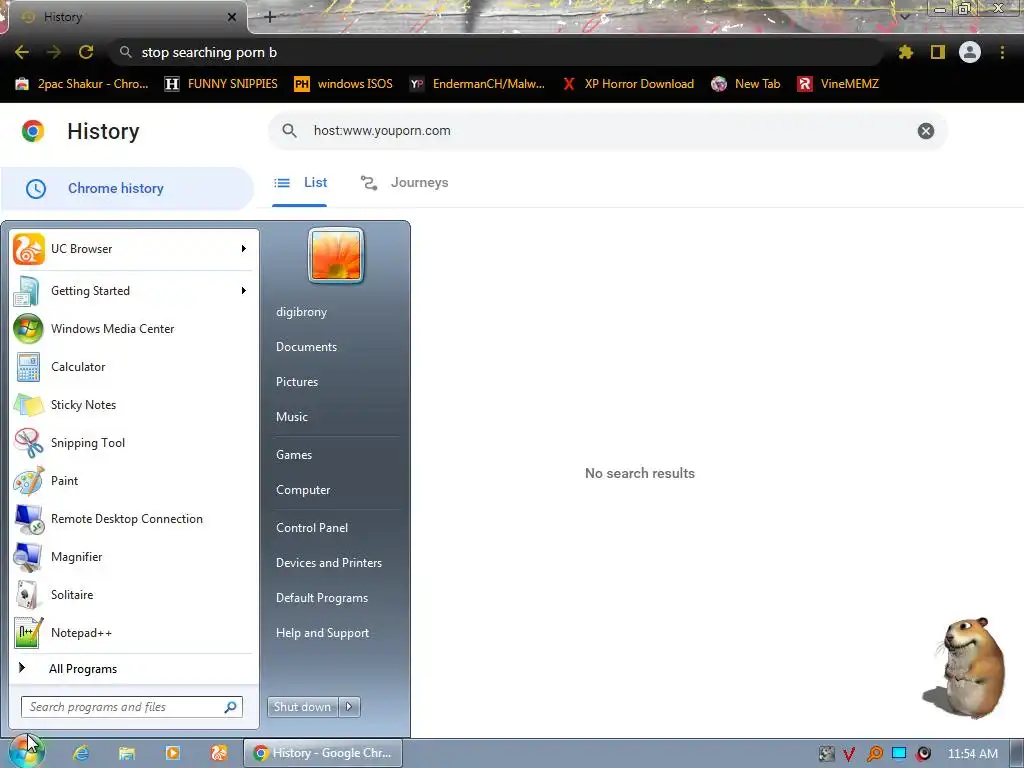Click the history search field
This screenshot has height=768, width=1024.
click(x=607, y=131)
